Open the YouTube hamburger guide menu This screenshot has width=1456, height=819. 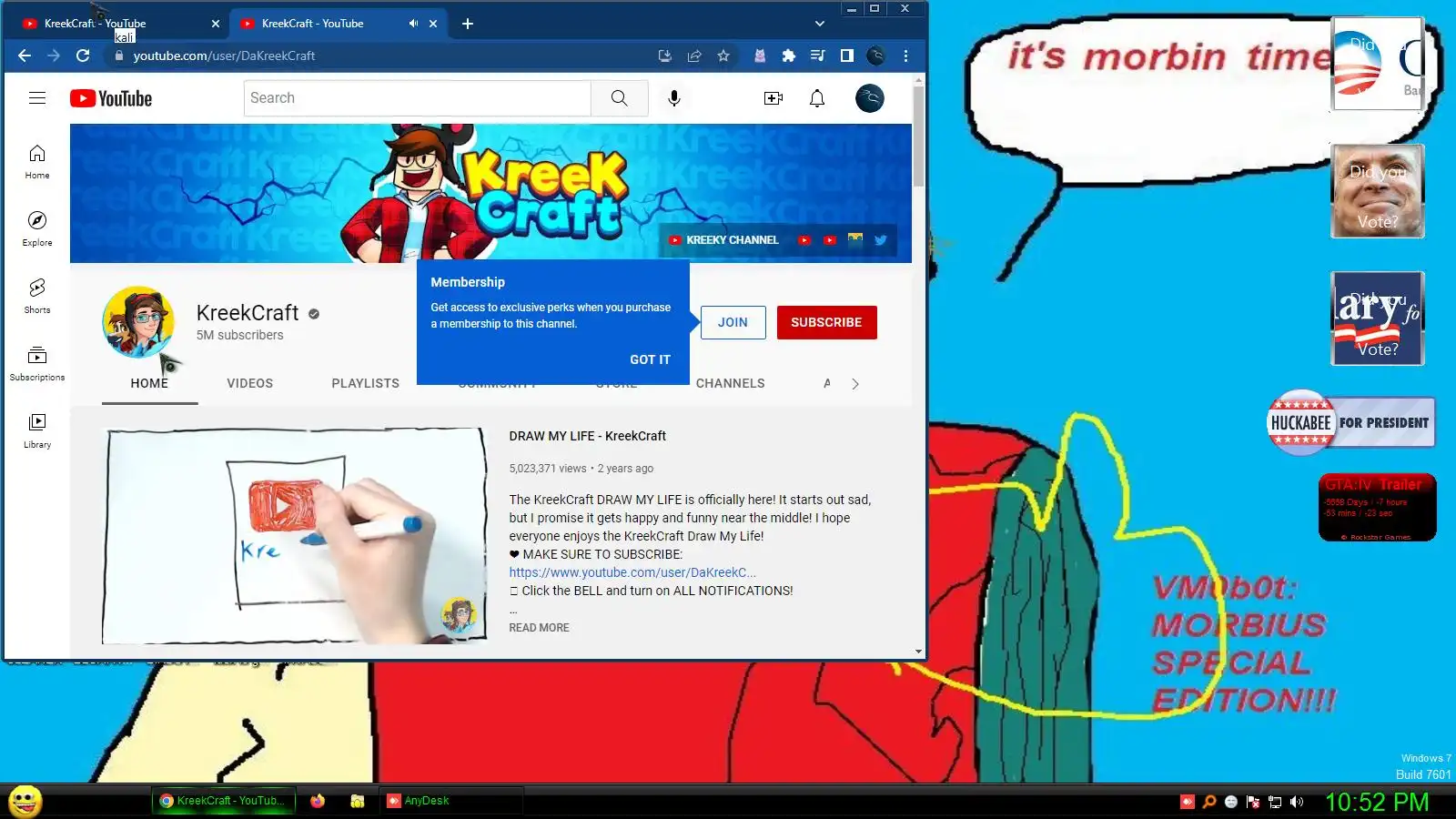tap(37, 98)
